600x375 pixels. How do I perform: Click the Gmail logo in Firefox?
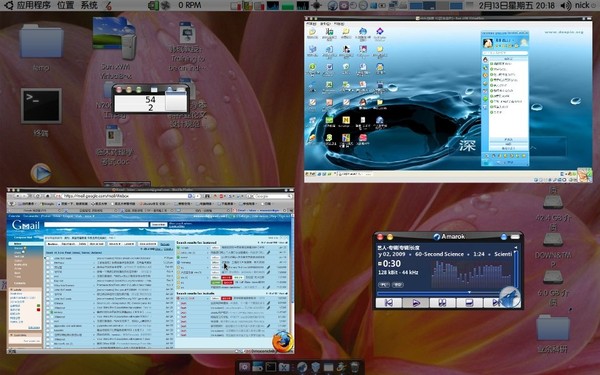26,225
